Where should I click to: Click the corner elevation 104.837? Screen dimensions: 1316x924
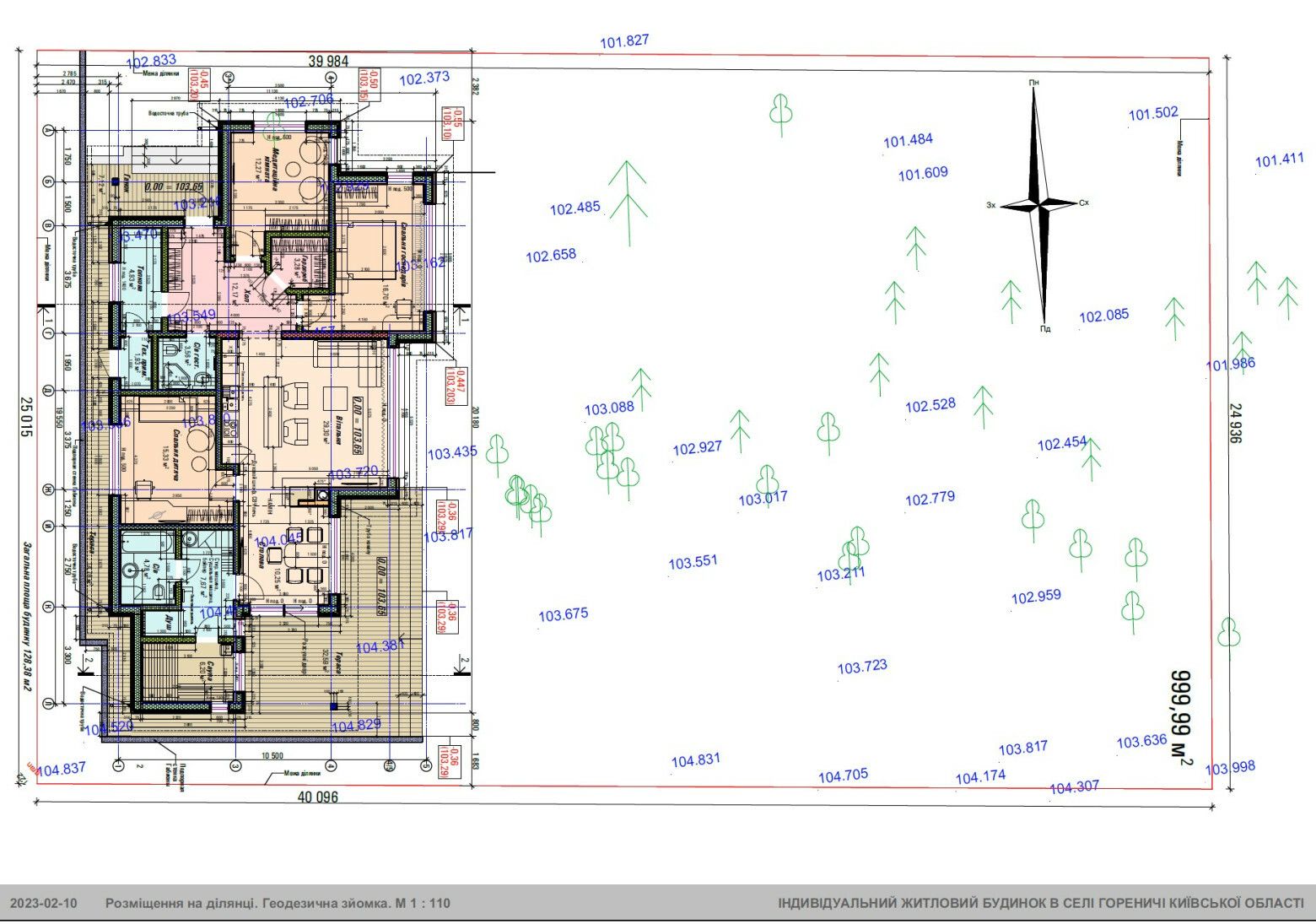(62, 769)
